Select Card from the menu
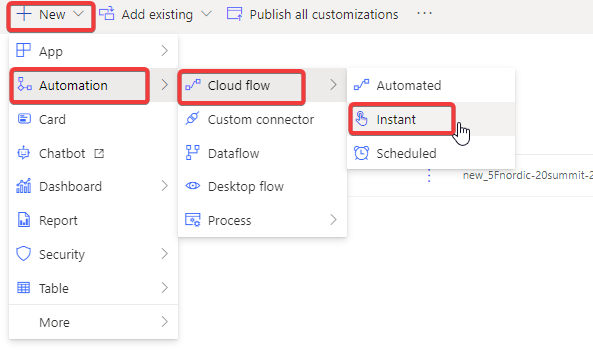The width and height of the screenshot is (593, 360). point(93,119)
